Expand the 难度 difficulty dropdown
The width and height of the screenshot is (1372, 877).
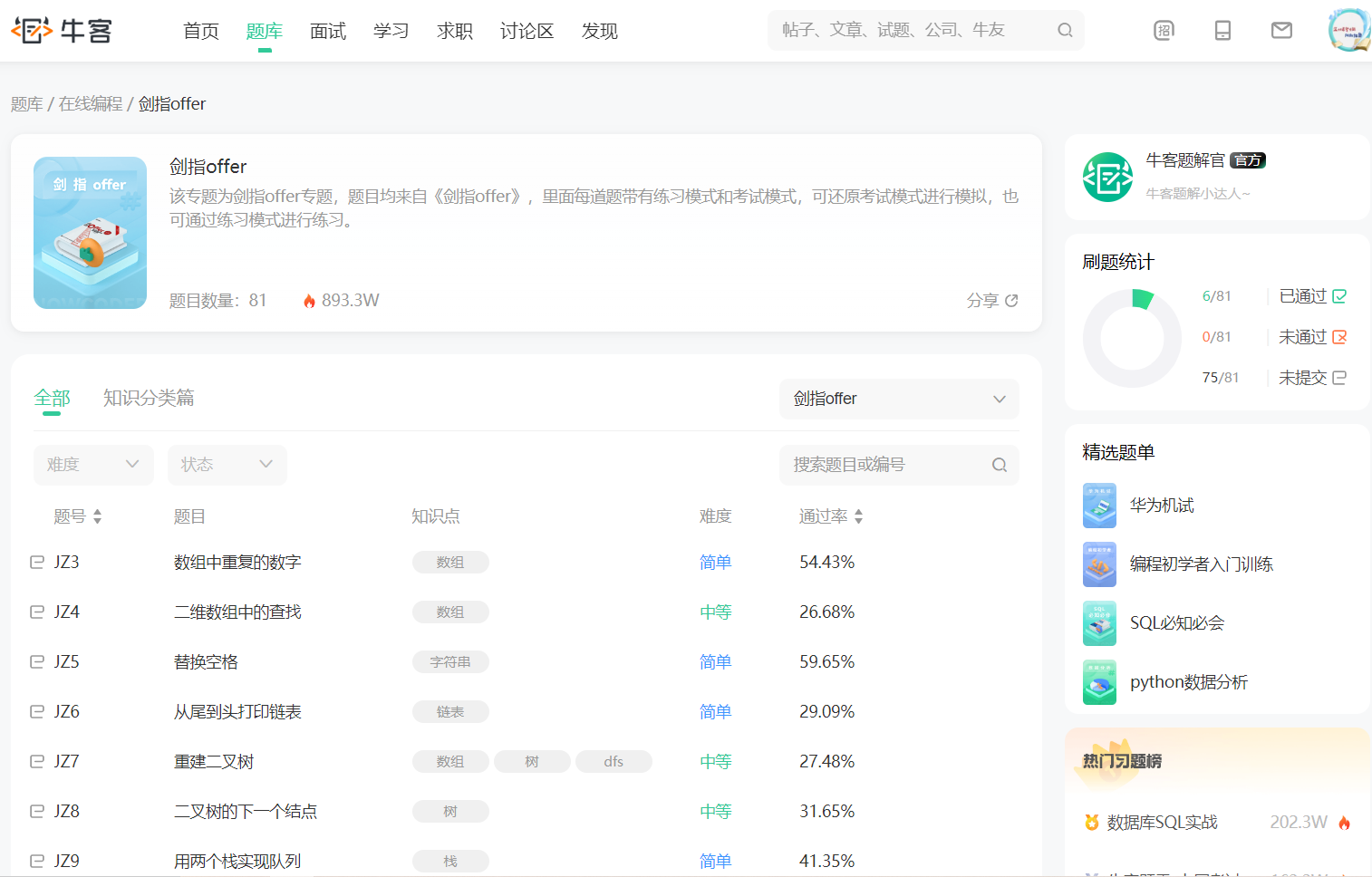[93, 465]
